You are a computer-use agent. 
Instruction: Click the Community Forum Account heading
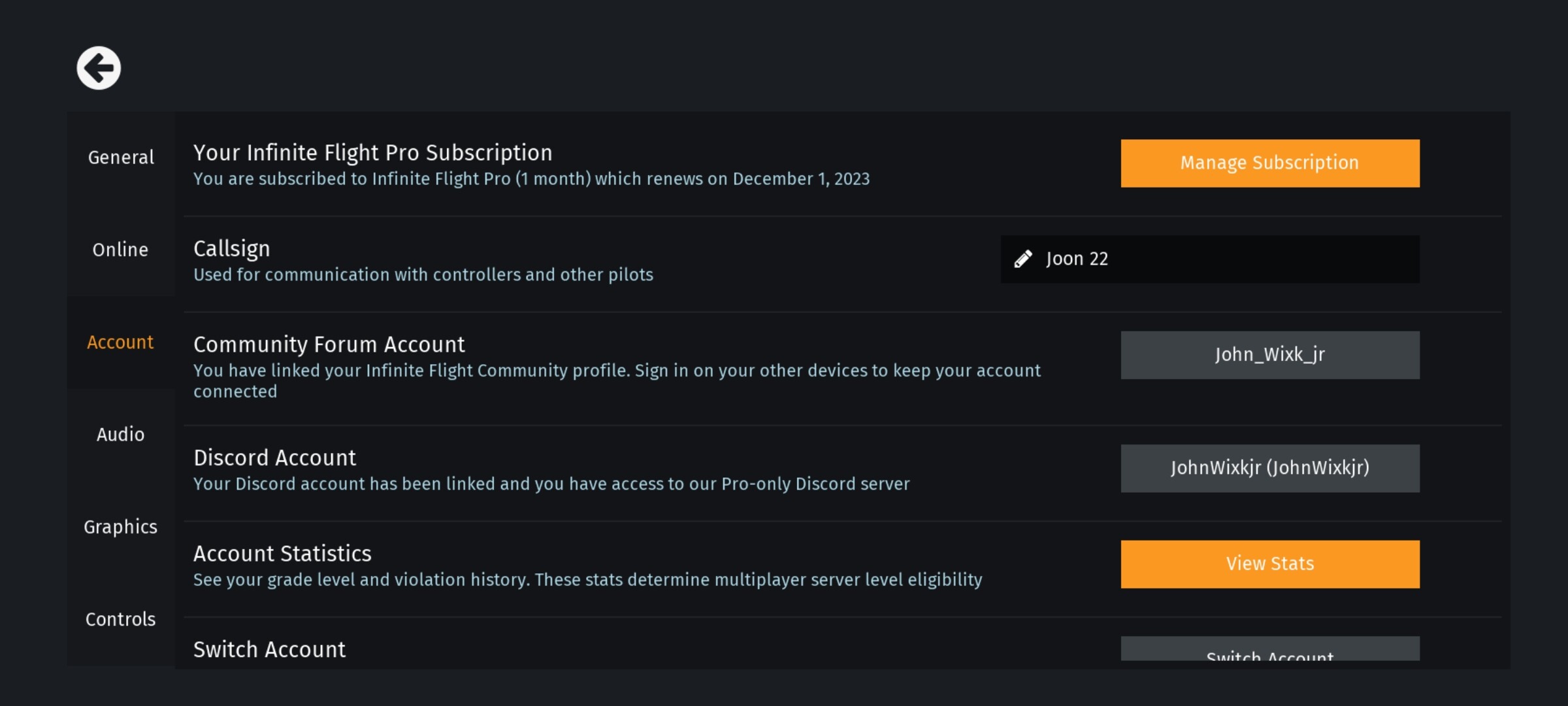coord(329,345)
